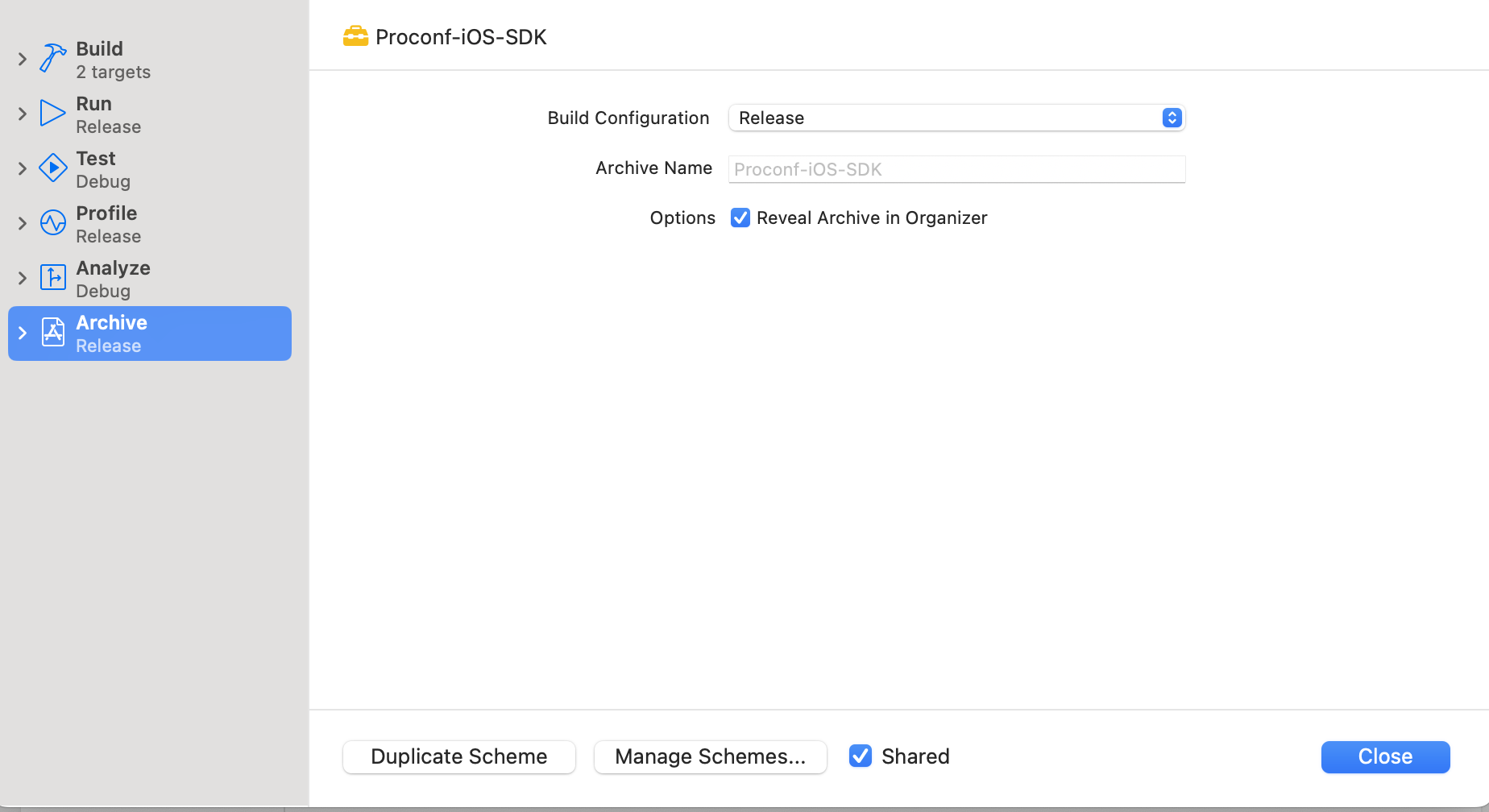Select the Build hammer icon
Image resolution: width=1489 pixels, height=812 pixels.
pos(52,58)
